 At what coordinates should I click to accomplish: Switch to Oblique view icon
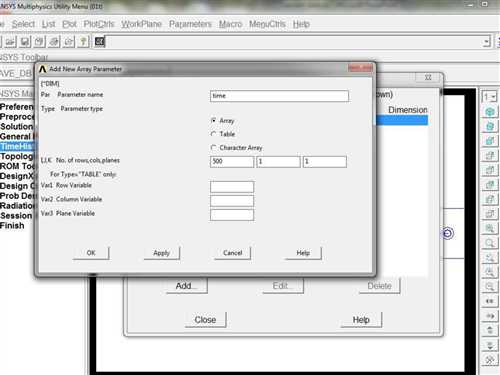point(490,126)
